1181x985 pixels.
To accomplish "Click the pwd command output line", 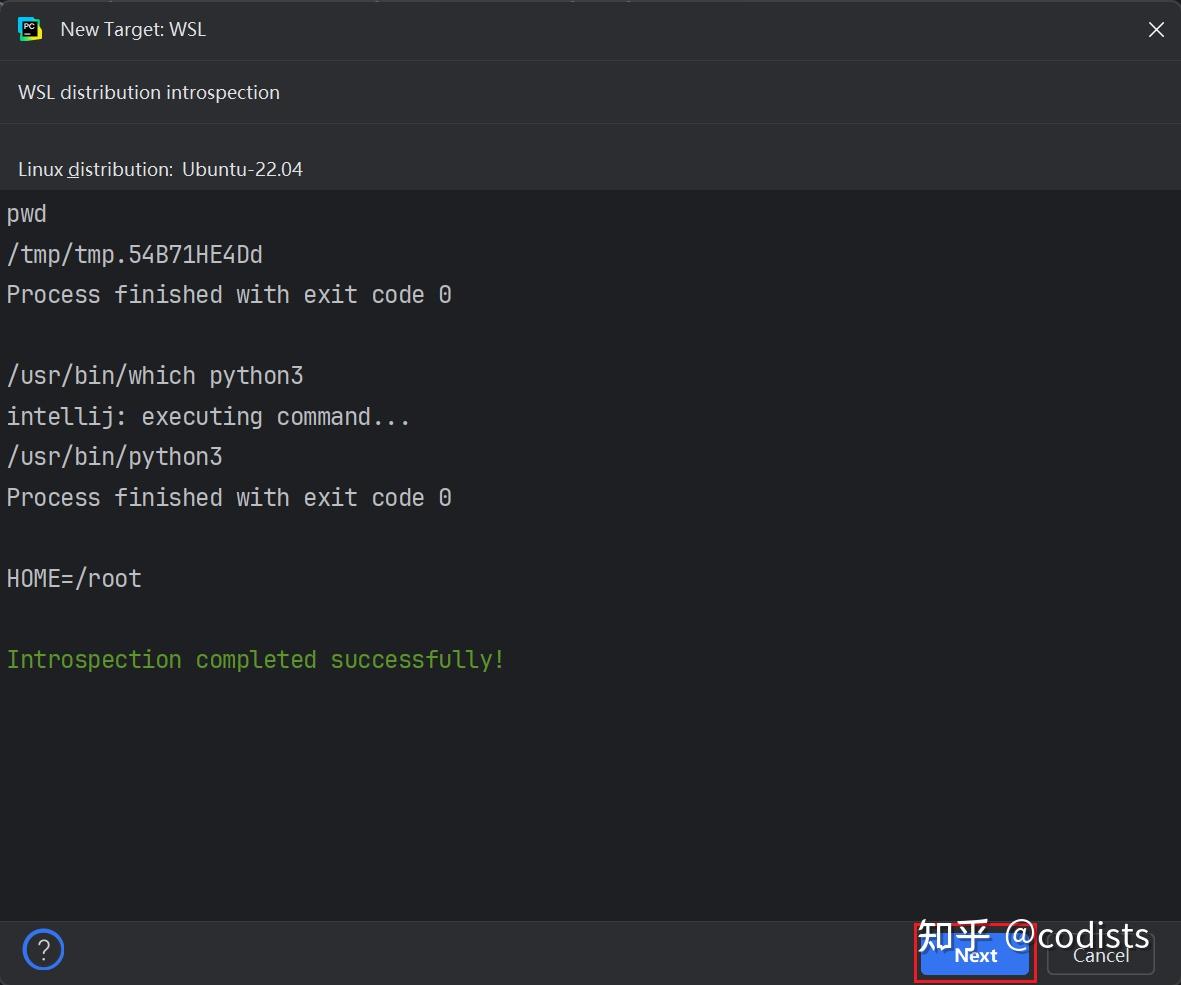I will [x=26, y=213].
